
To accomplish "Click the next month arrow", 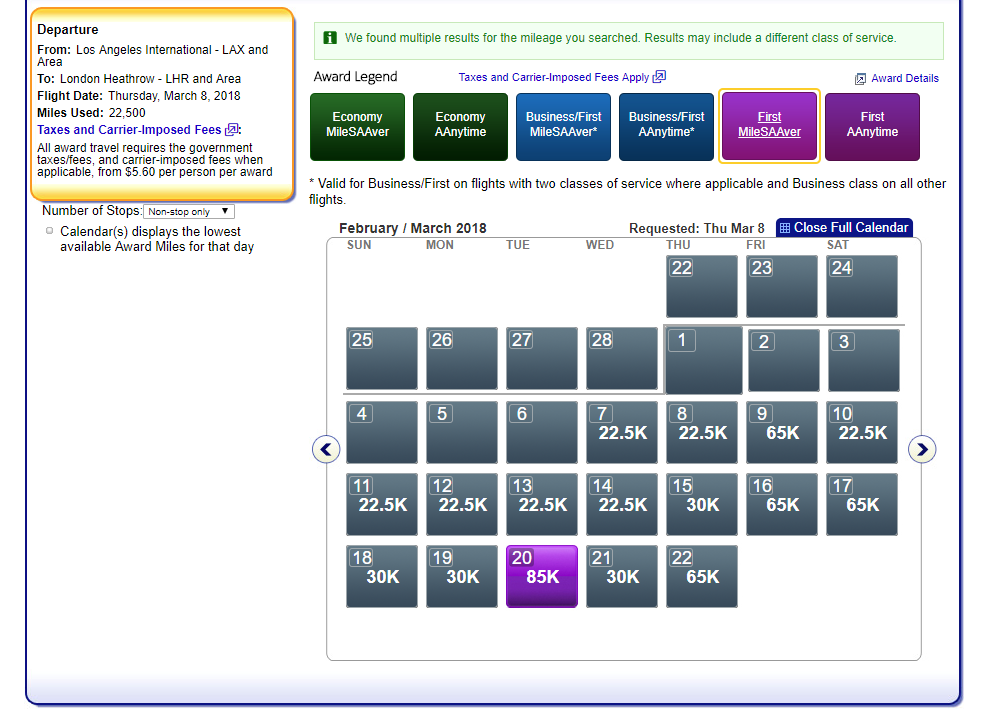I will (x=922, y=449).
